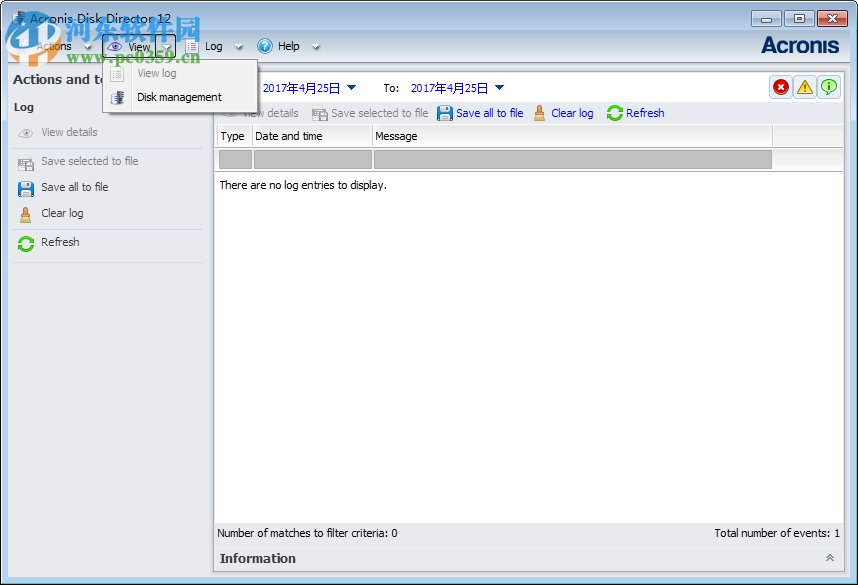Image resolution: width=858 pixels, height=585 pixels.
Task: Click the toolbar Clear log broom icon
Action: [540, 113]
